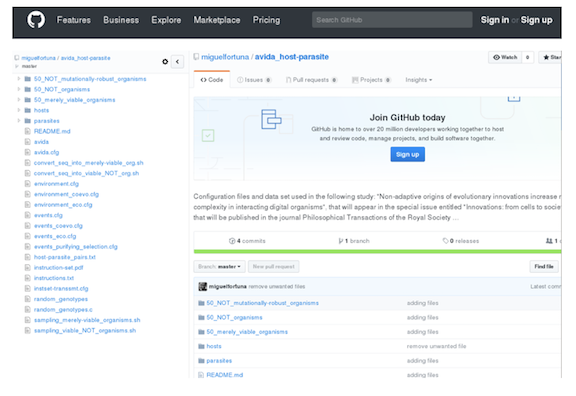Click Sign up in the header
The width and height of the screenshot is (576, 396).
[x=536, y=20]
